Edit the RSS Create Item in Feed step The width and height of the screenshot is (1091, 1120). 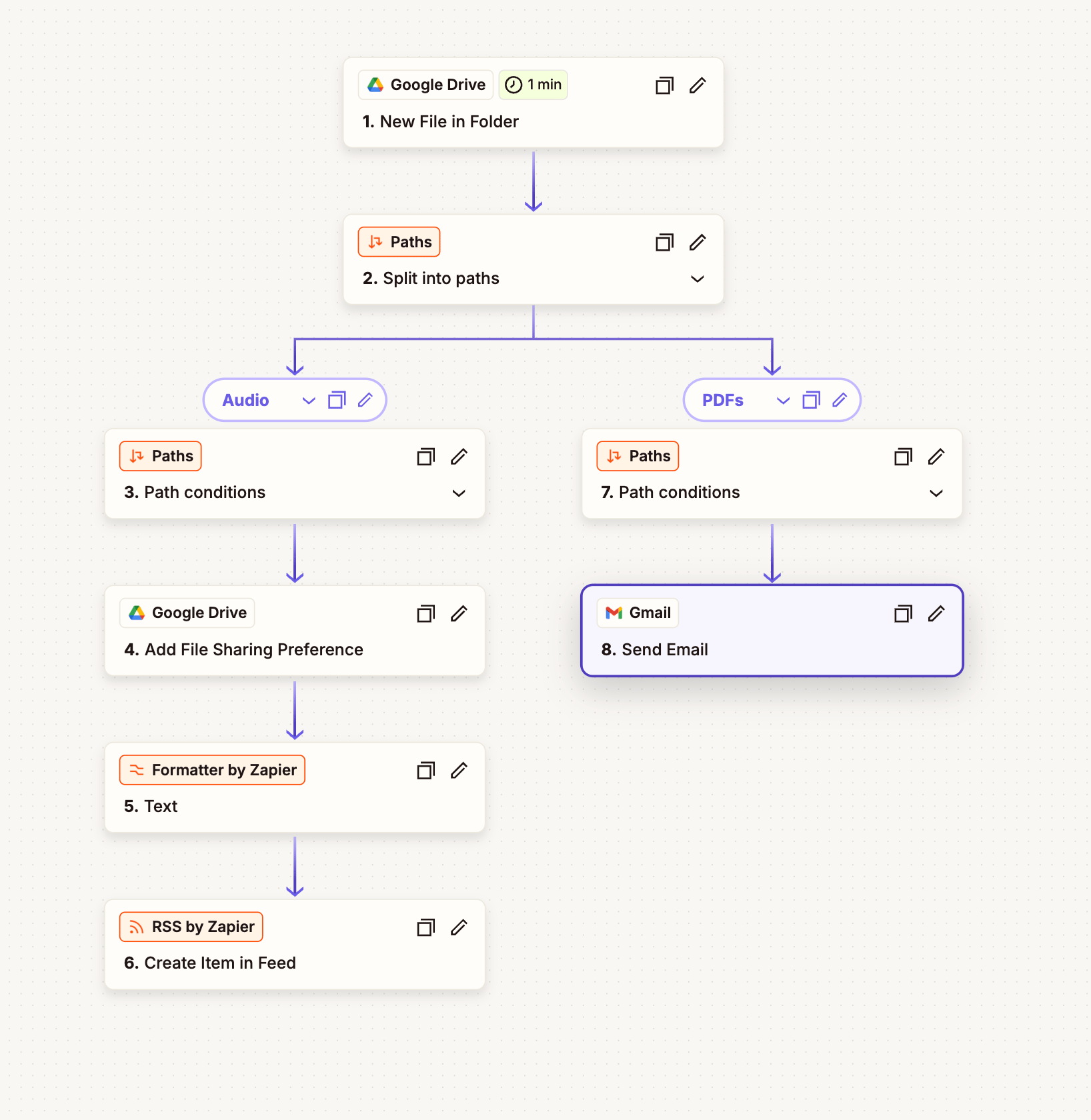click(459, 927)
